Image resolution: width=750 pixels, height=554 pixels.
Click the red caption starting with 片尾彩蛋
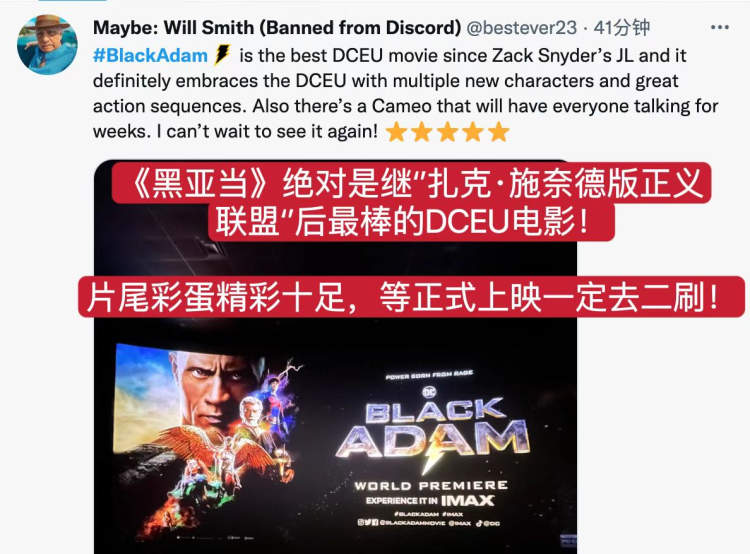click(411, 297)
